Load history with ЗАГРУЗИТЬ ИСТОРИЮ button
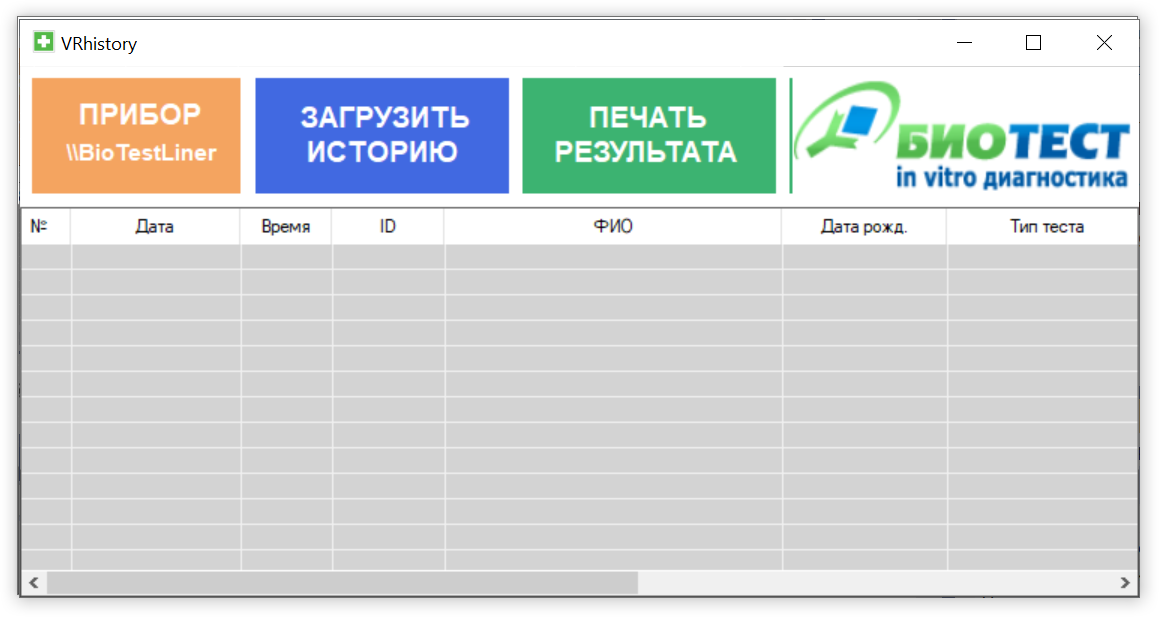Screen dimensions: 1159x617 (x=382, y=135)
